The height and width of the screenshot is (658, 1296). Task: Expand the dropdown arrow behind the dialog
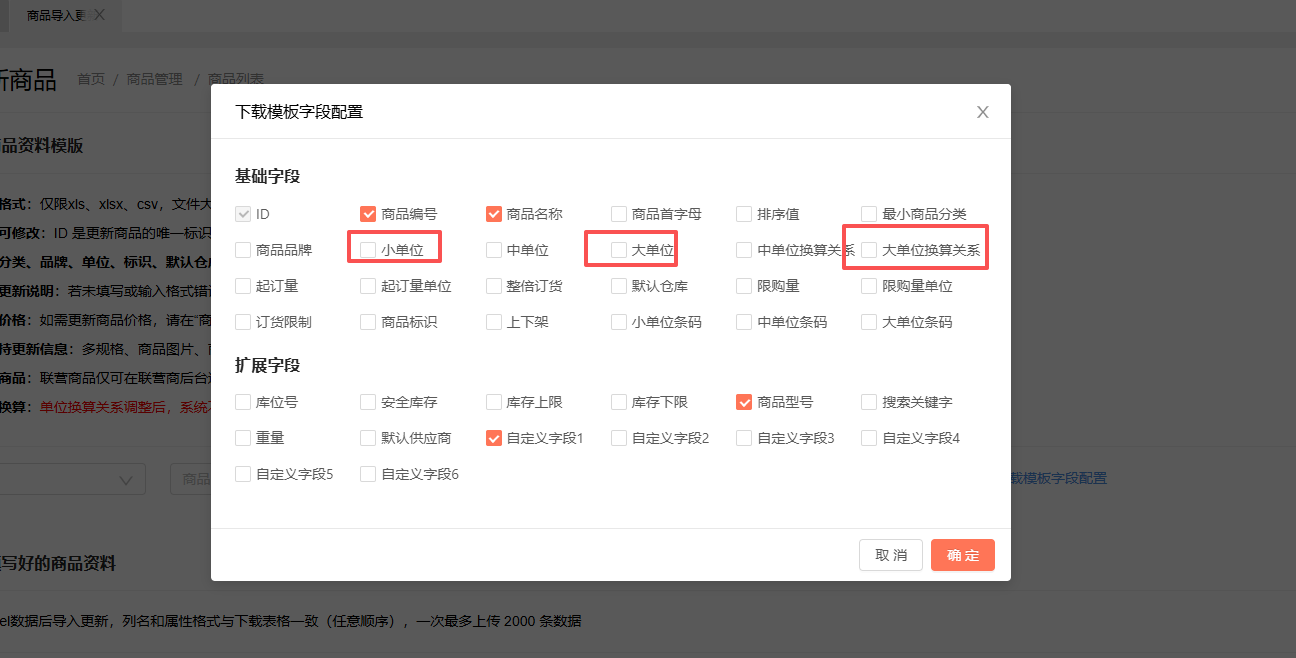(x=127, y=480)
